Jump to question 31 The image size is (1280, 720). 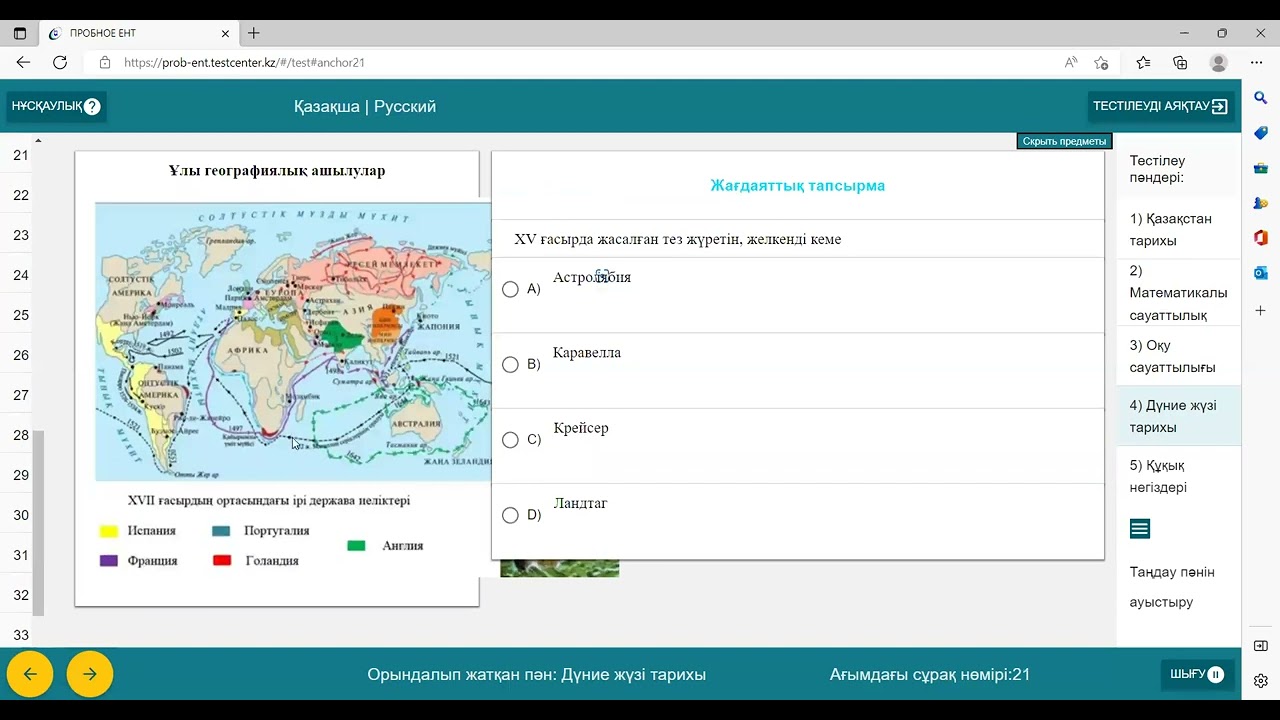[21, 555]
